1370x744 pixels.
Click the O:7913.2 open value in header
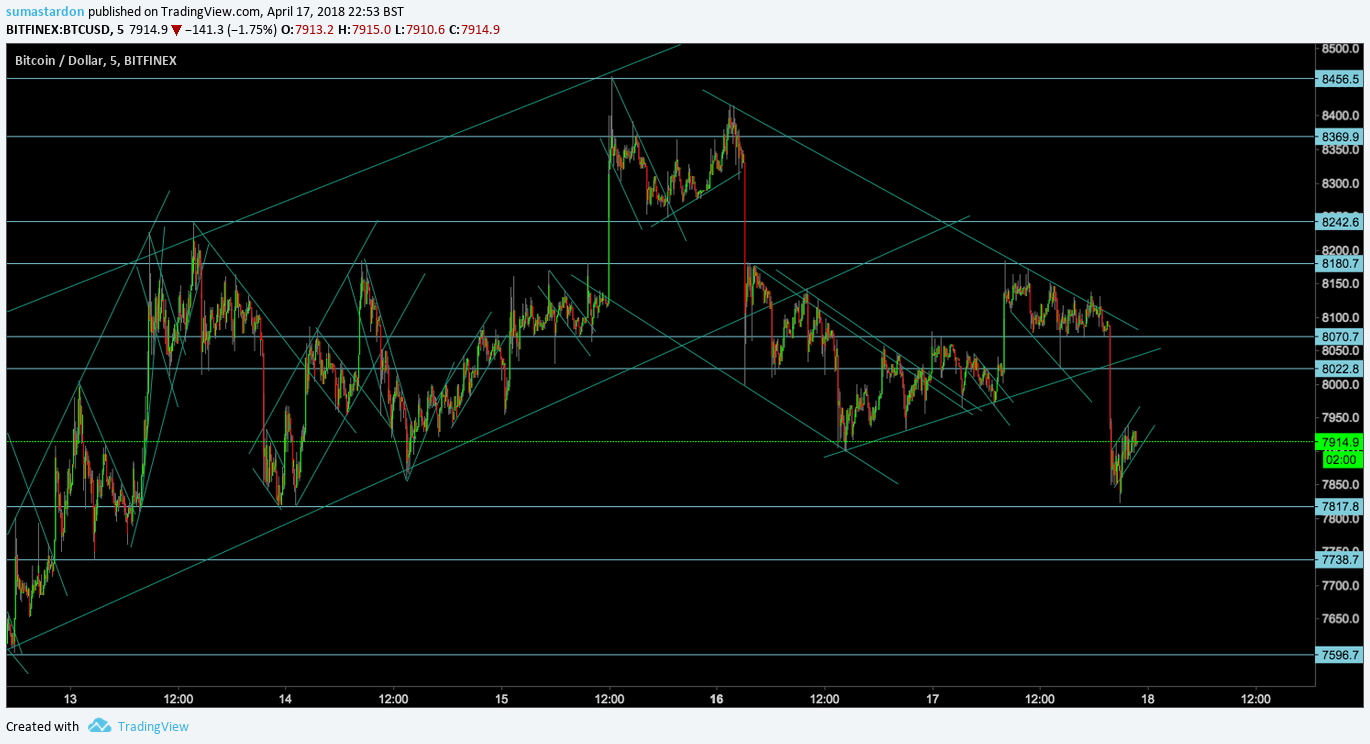tap(307, 29)
